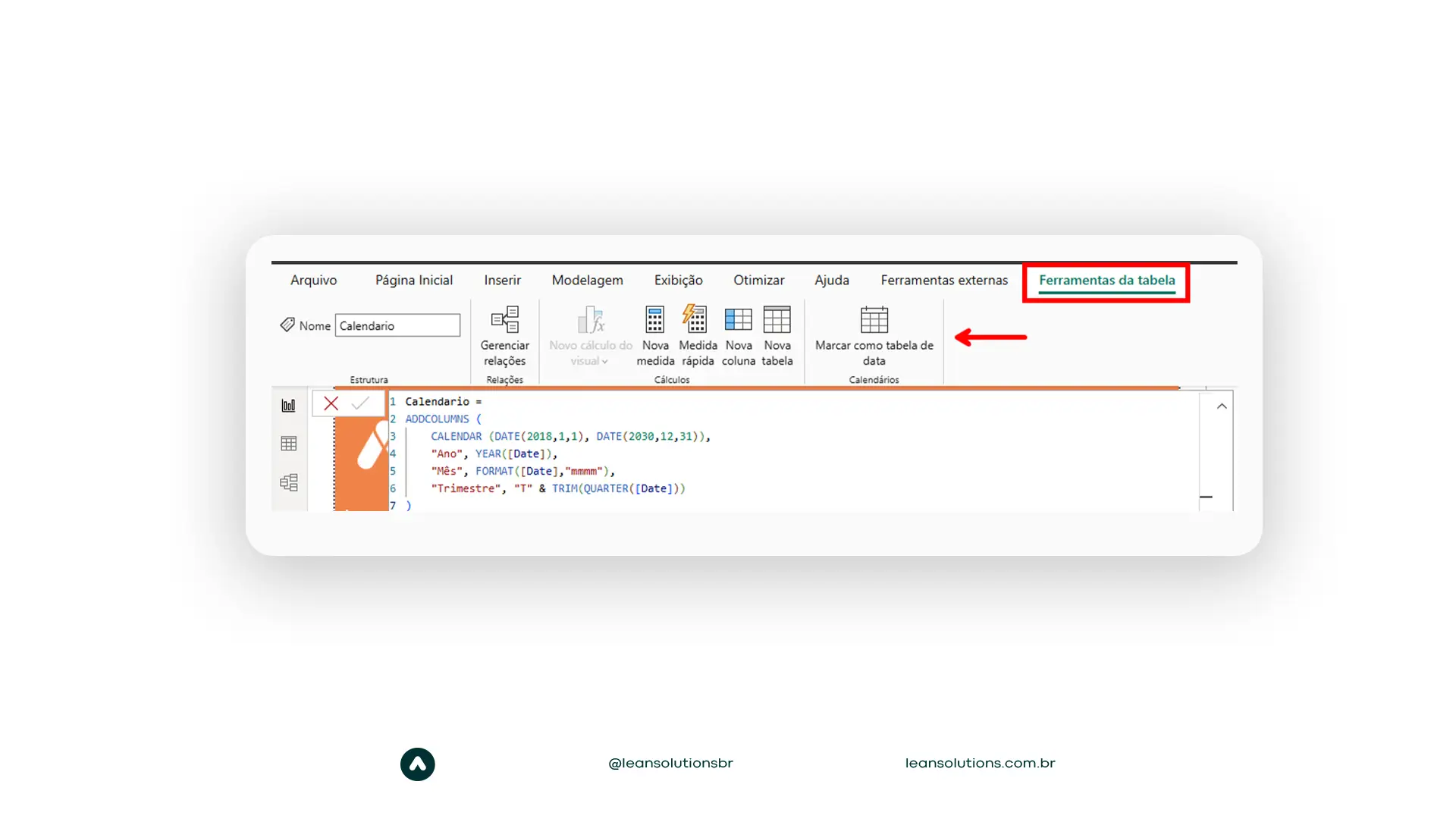This screenshot has height=819, width=1456.
Task: Click the "Trimestre" line in the formula
Action: (558, 488)
